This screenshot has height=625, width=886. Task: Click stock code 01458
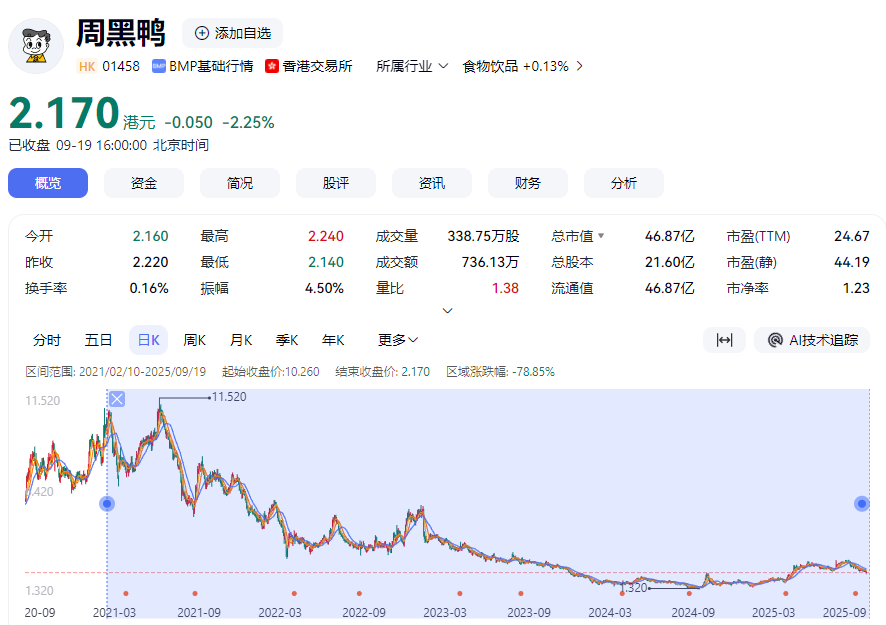point(121,67)
